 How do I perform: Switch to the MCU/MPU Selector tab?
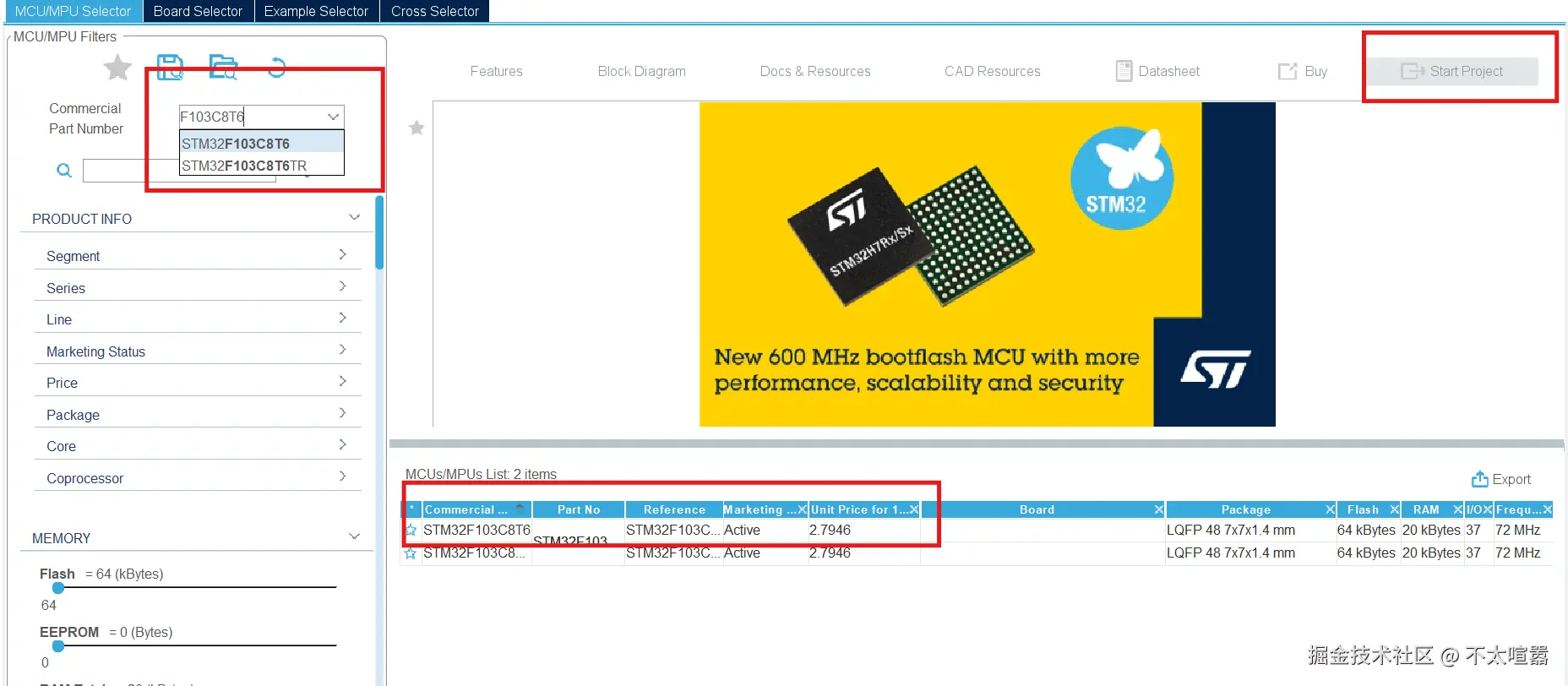[73, 11]
